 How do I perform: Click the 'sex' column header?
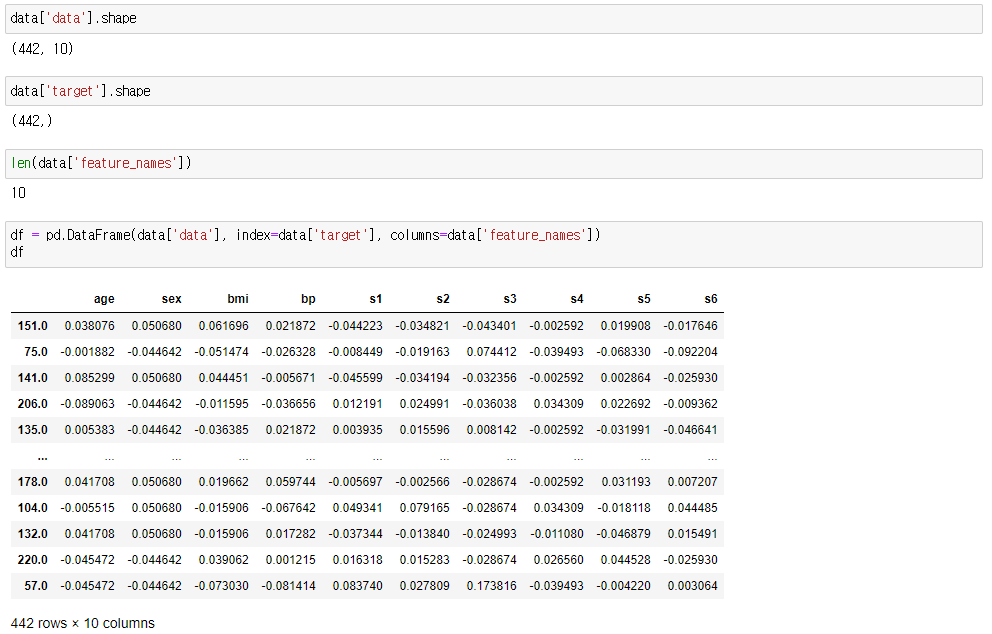[171, 299]
